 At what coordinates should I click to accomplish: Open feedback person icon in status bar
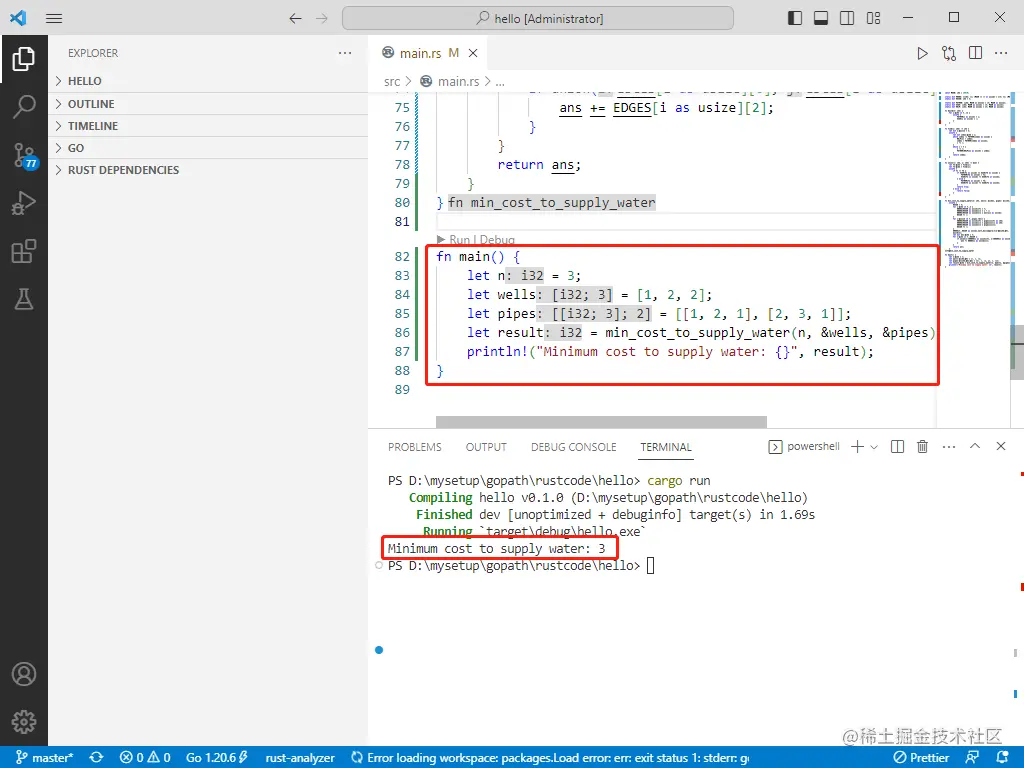(972, 758)
